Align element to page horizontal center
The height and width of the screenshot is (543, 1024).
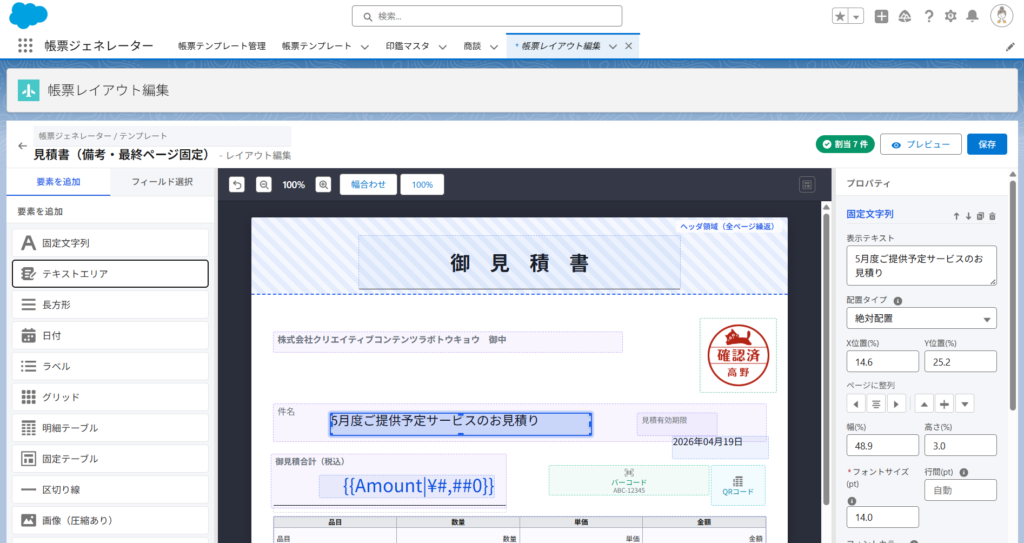tap(876, 404)
